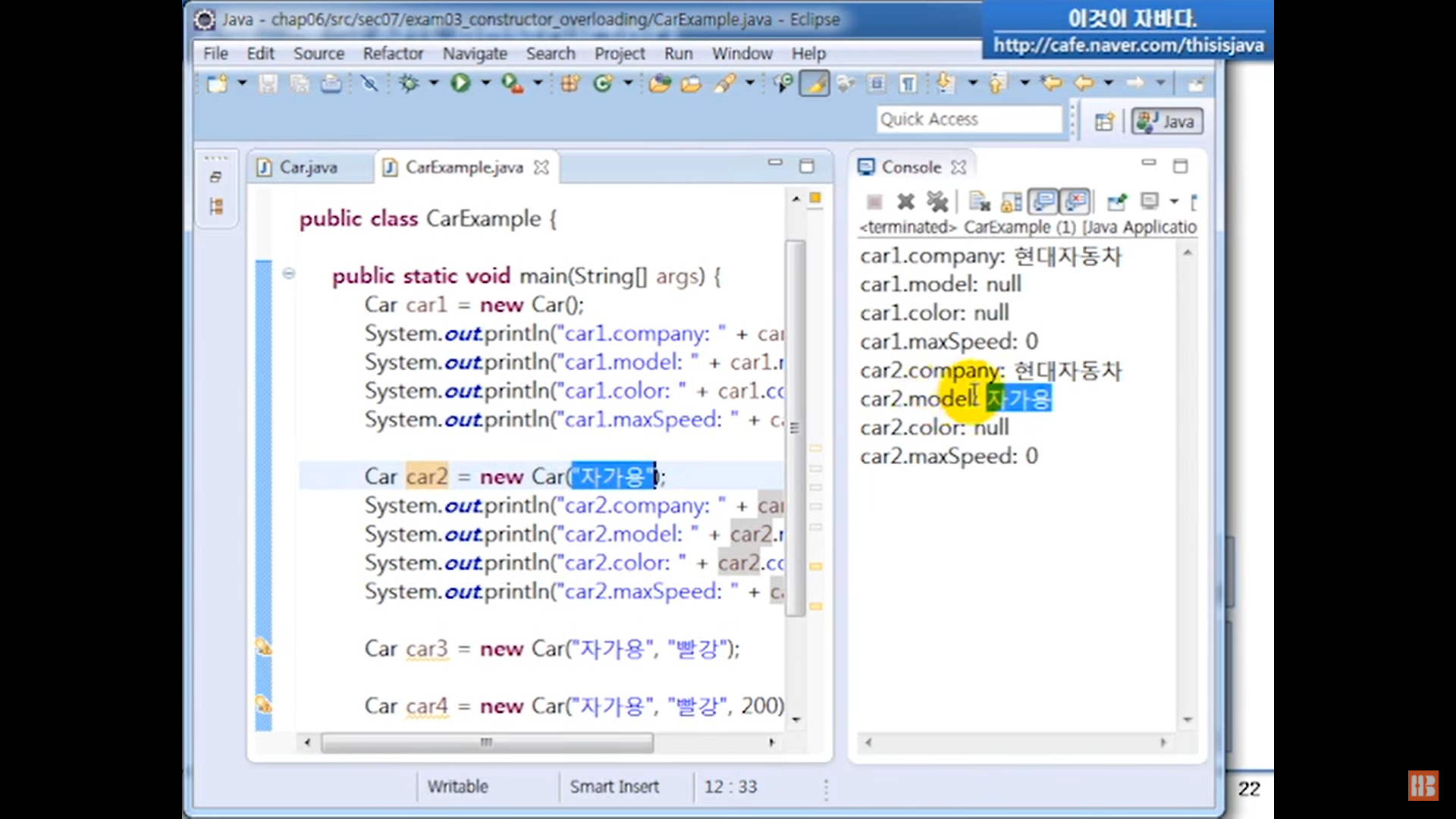Expand Back history dropdown arrow
The height and width of the screenshot is (819, 1456).
[x=1109, y=83]
